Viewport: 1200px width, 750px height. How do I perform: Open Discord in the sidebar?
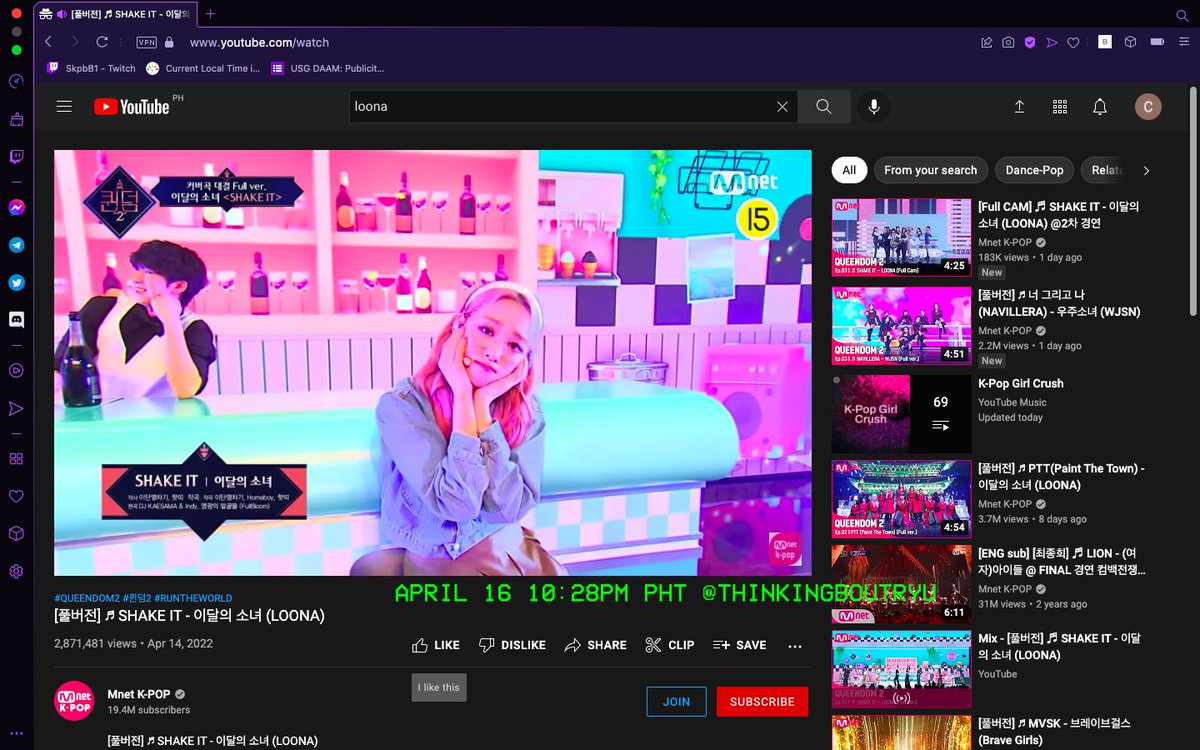click(16, 320)
